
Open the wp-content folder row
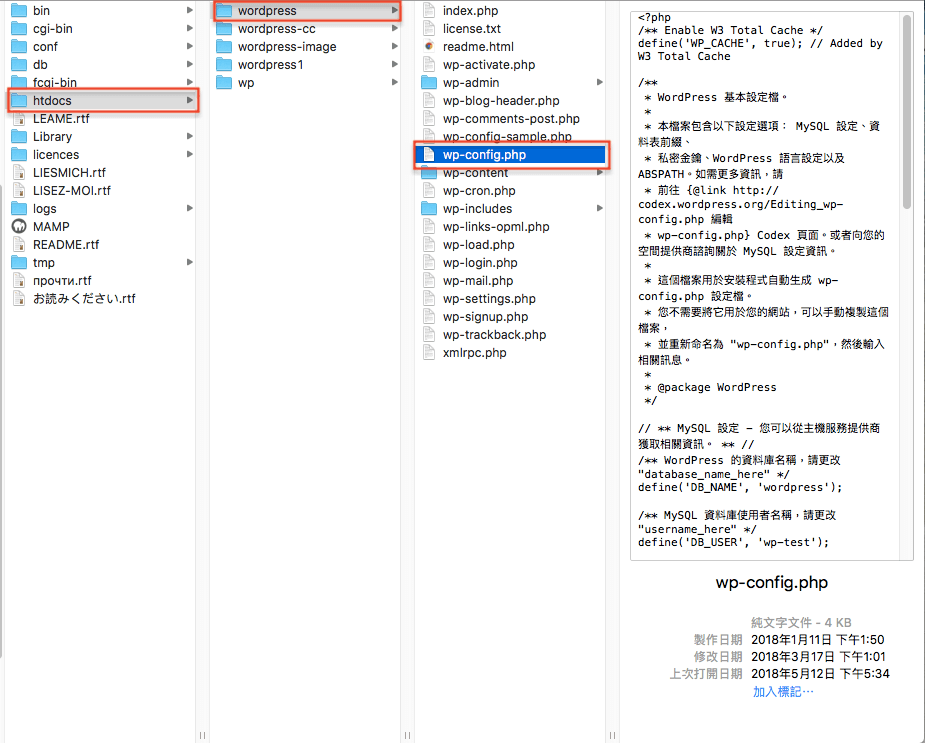[510, 173]
